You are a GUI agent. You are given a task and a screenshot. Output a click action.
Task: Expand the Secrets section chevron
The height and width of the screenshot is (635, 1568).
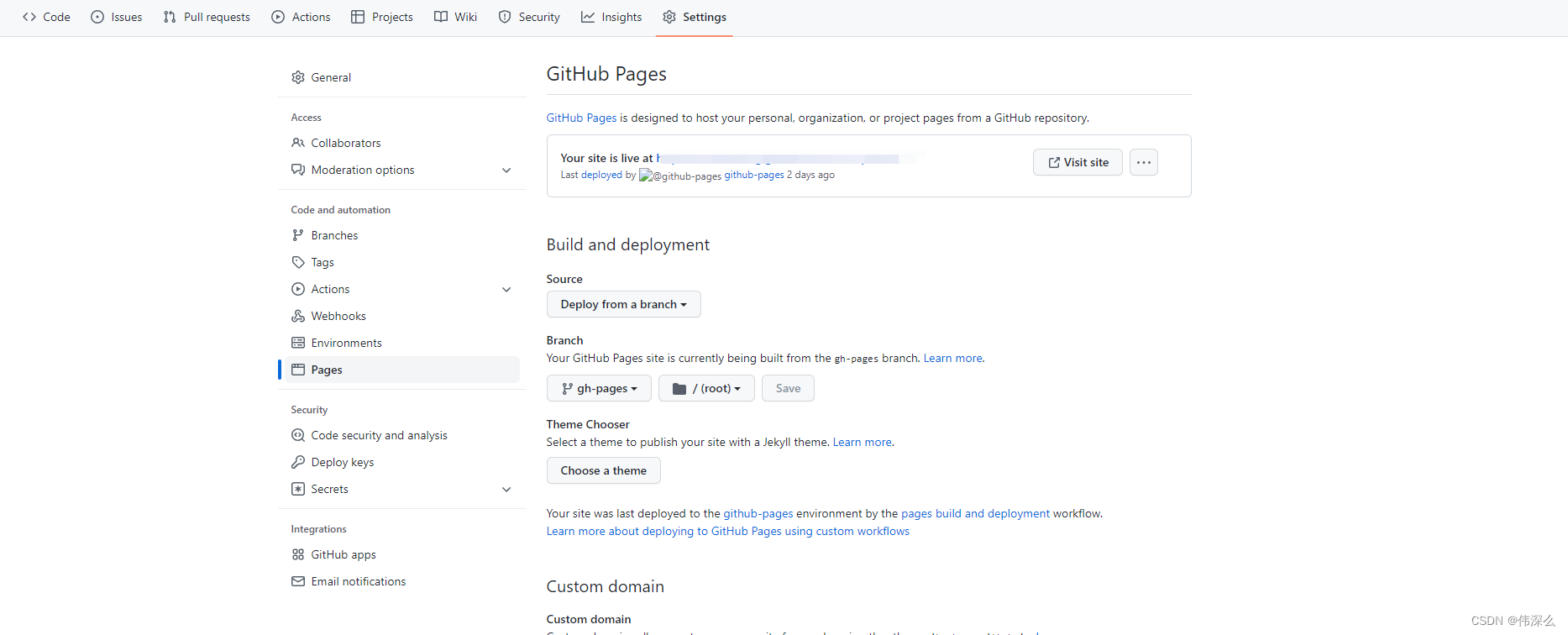[506, 489]
